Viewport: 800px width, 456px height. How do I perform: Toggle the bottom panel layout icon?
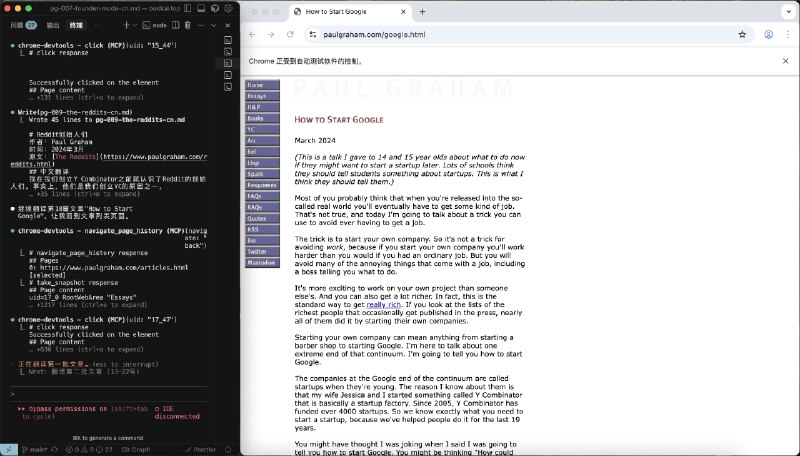(201, 8)
